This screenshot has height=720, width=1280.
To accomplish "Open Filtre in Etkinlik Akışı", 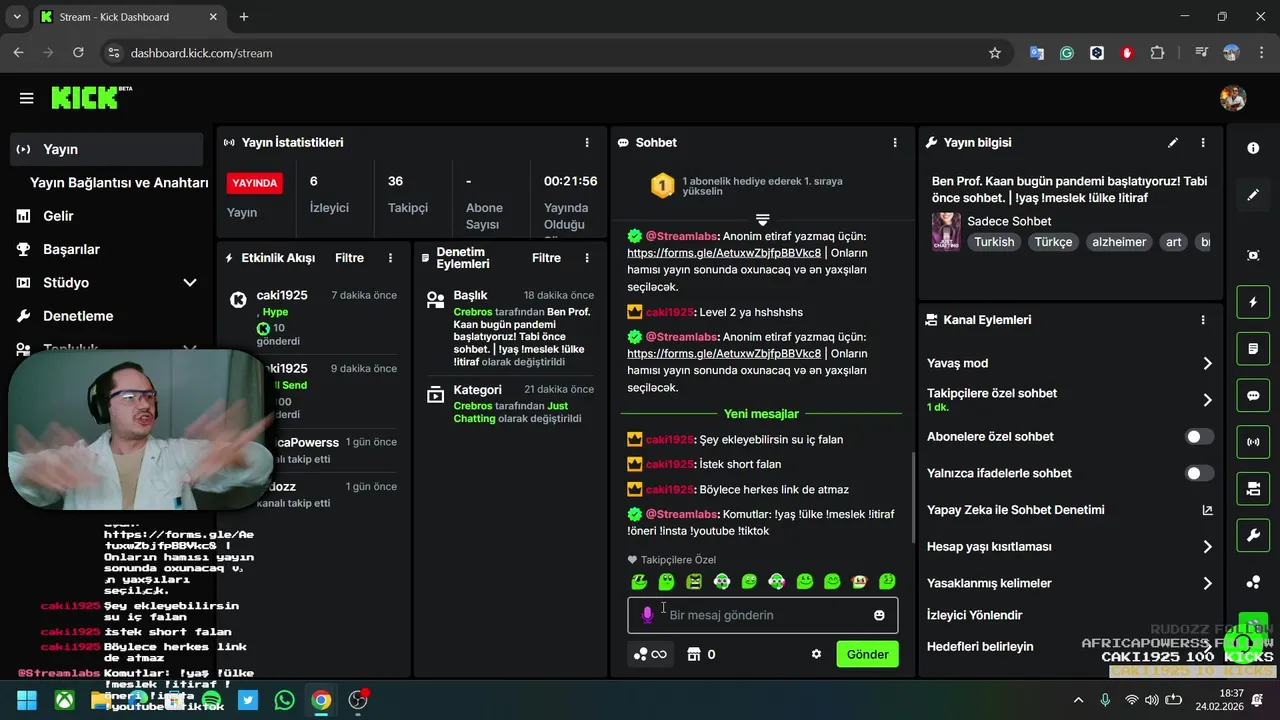I will coord(349,258).
